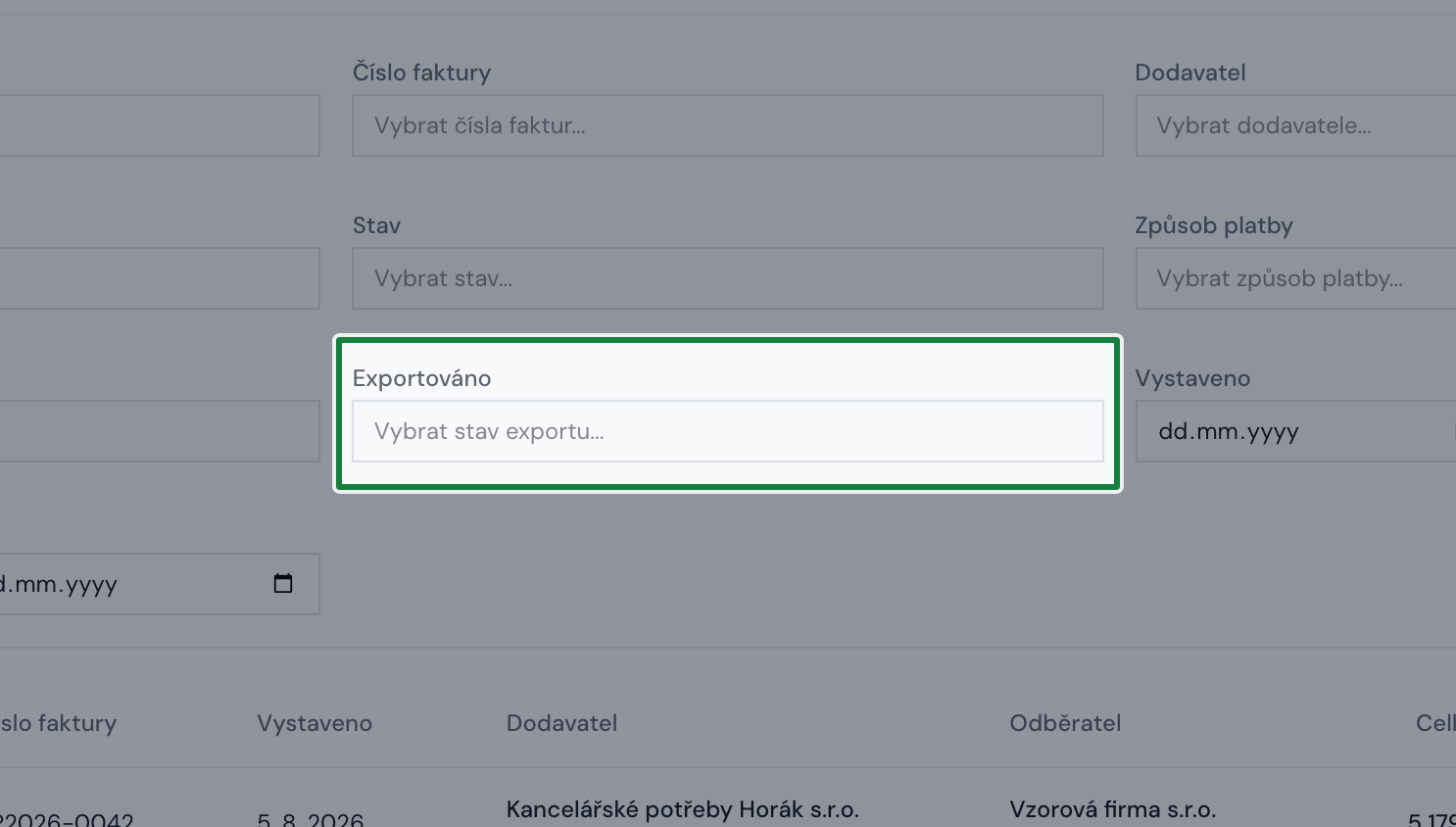Open invoice number ending in 2026-0042
This screenshot has width=1456, height=827.
(67, 819)
